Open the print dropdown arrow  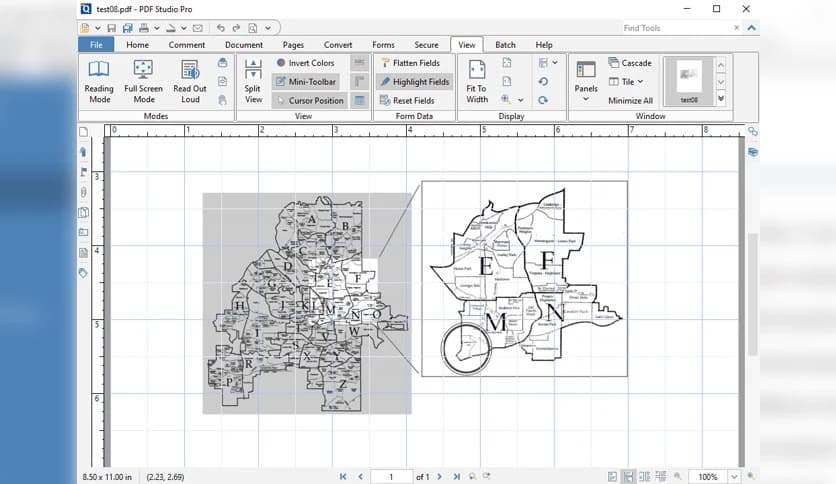coord(157,28)
